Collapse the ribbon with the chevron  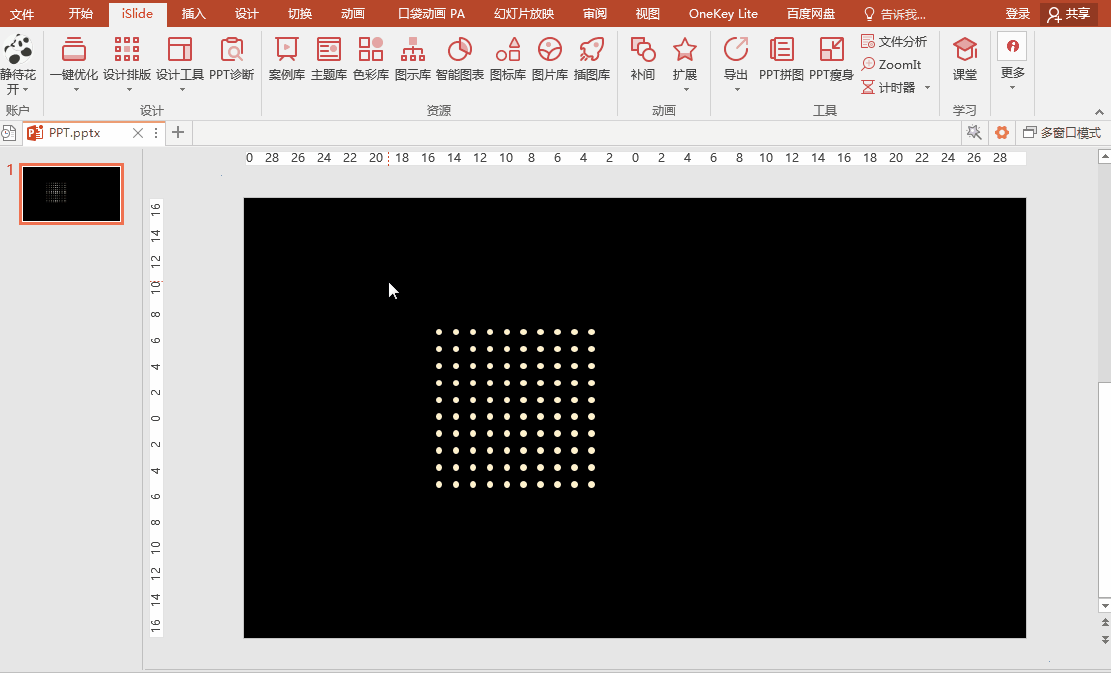(x=1097, y=110)
